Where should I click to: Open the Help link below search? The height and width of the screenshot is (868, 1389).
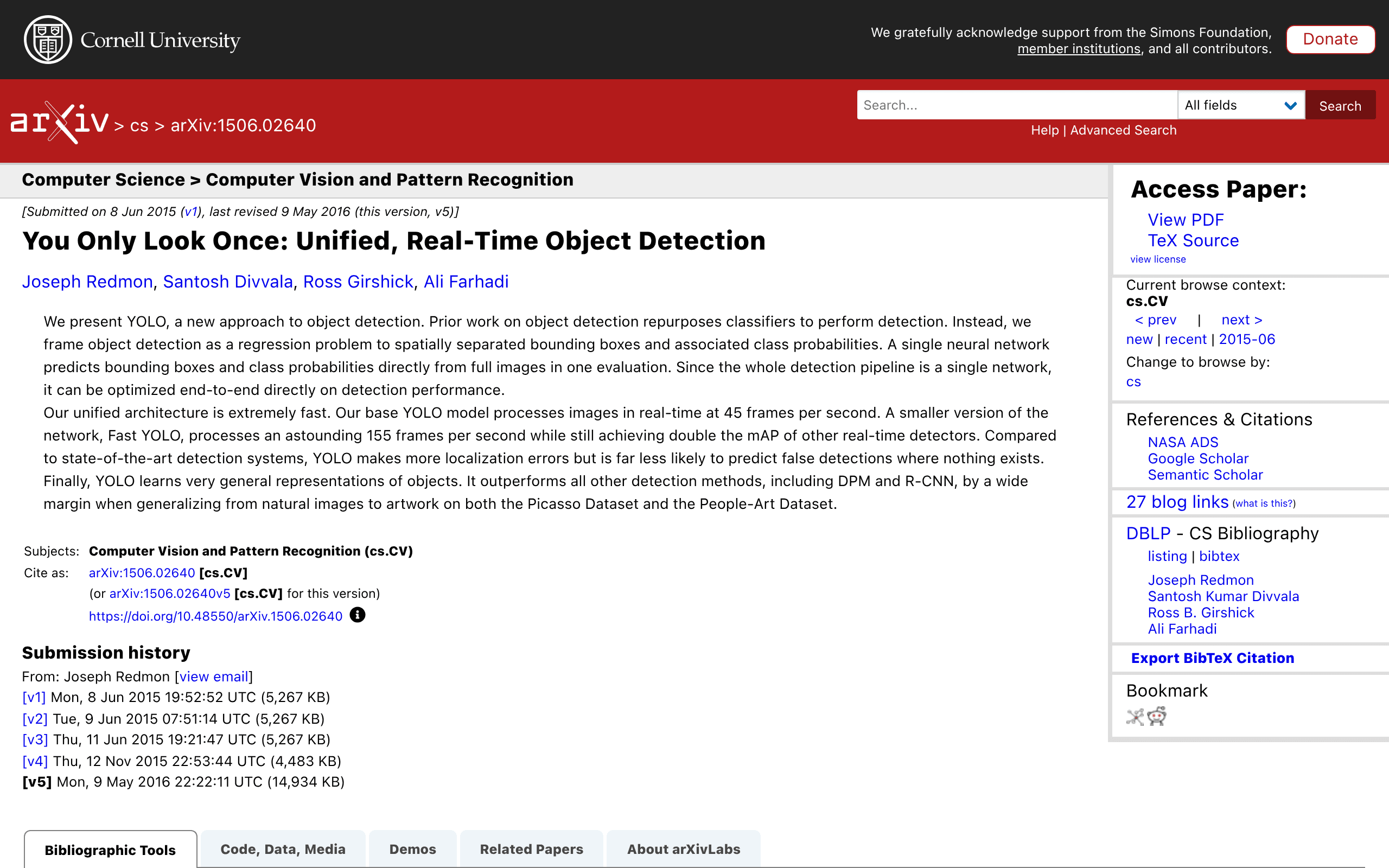[1044, 130]
